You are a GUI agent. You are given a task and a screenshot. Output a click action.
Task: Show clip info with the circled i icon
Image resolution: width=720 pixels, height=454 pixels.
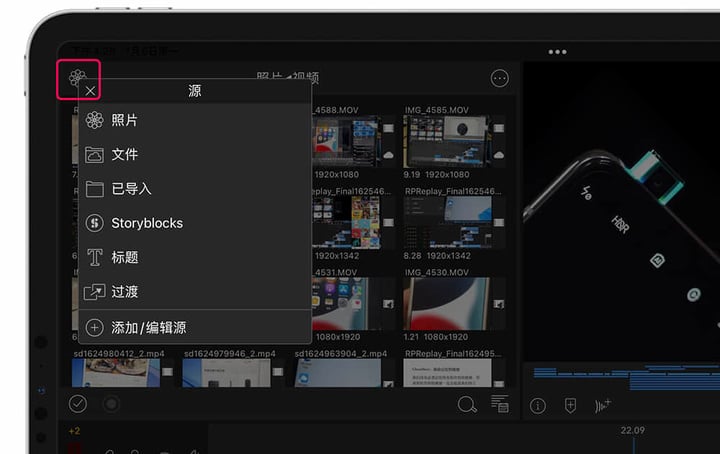pos(538,406)
